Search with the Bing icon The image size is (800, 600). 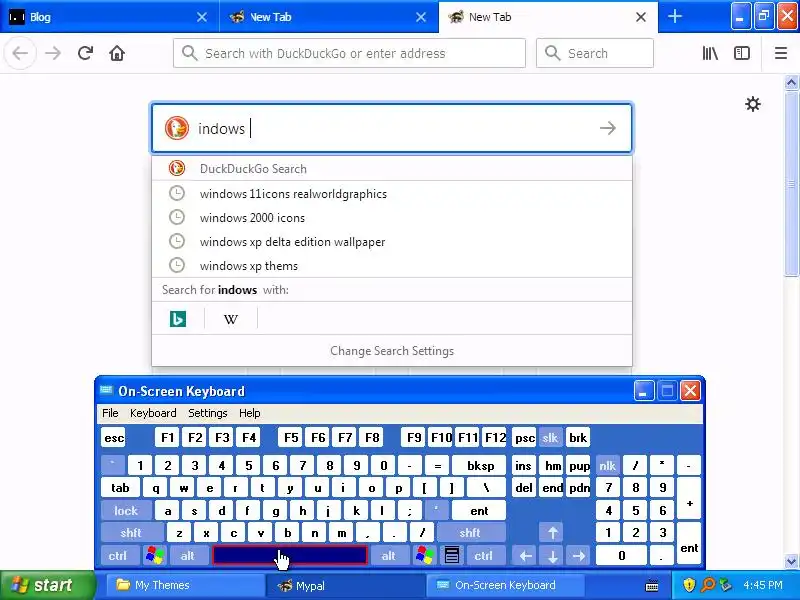(x=178, y=319)
